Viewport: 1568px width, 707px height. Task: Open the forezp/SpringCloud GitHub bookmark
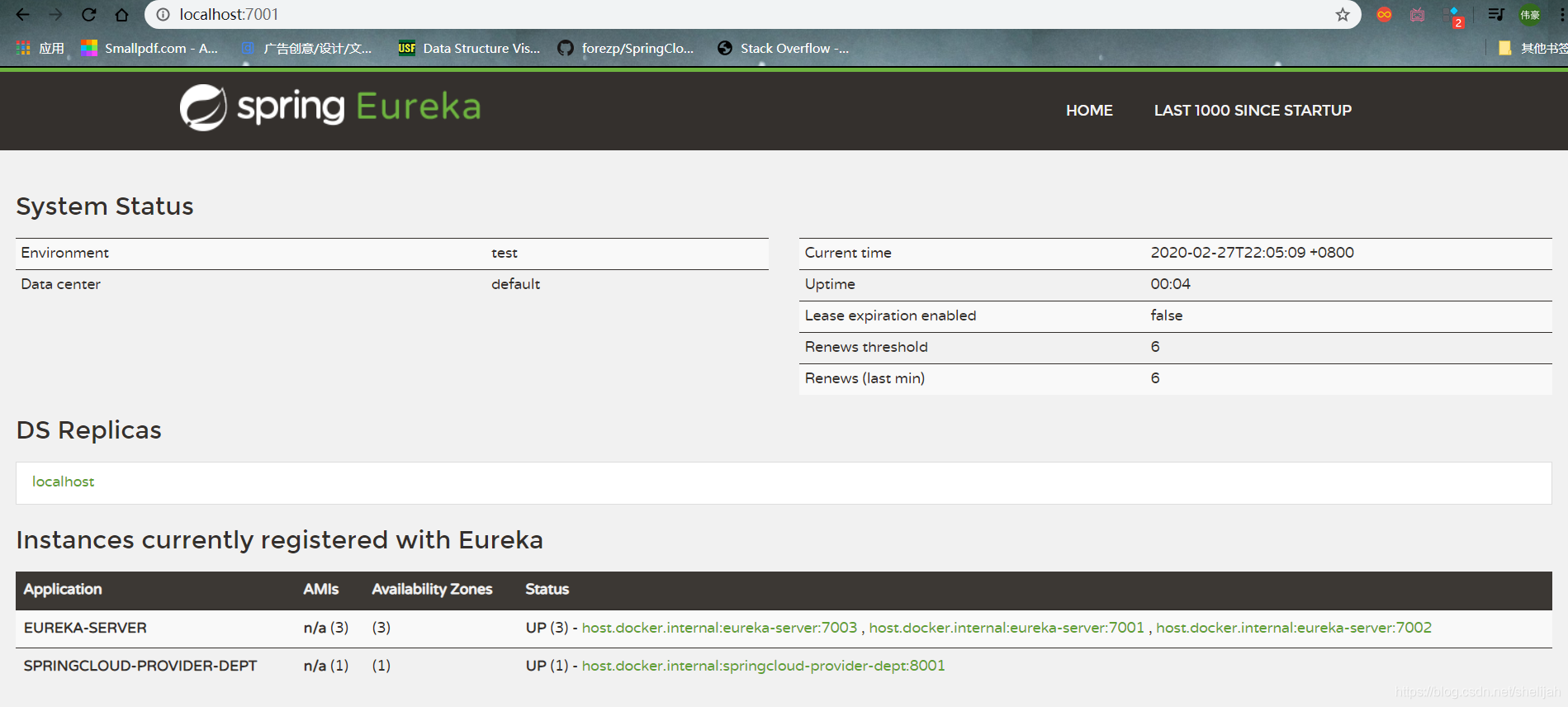pos(626,48)
